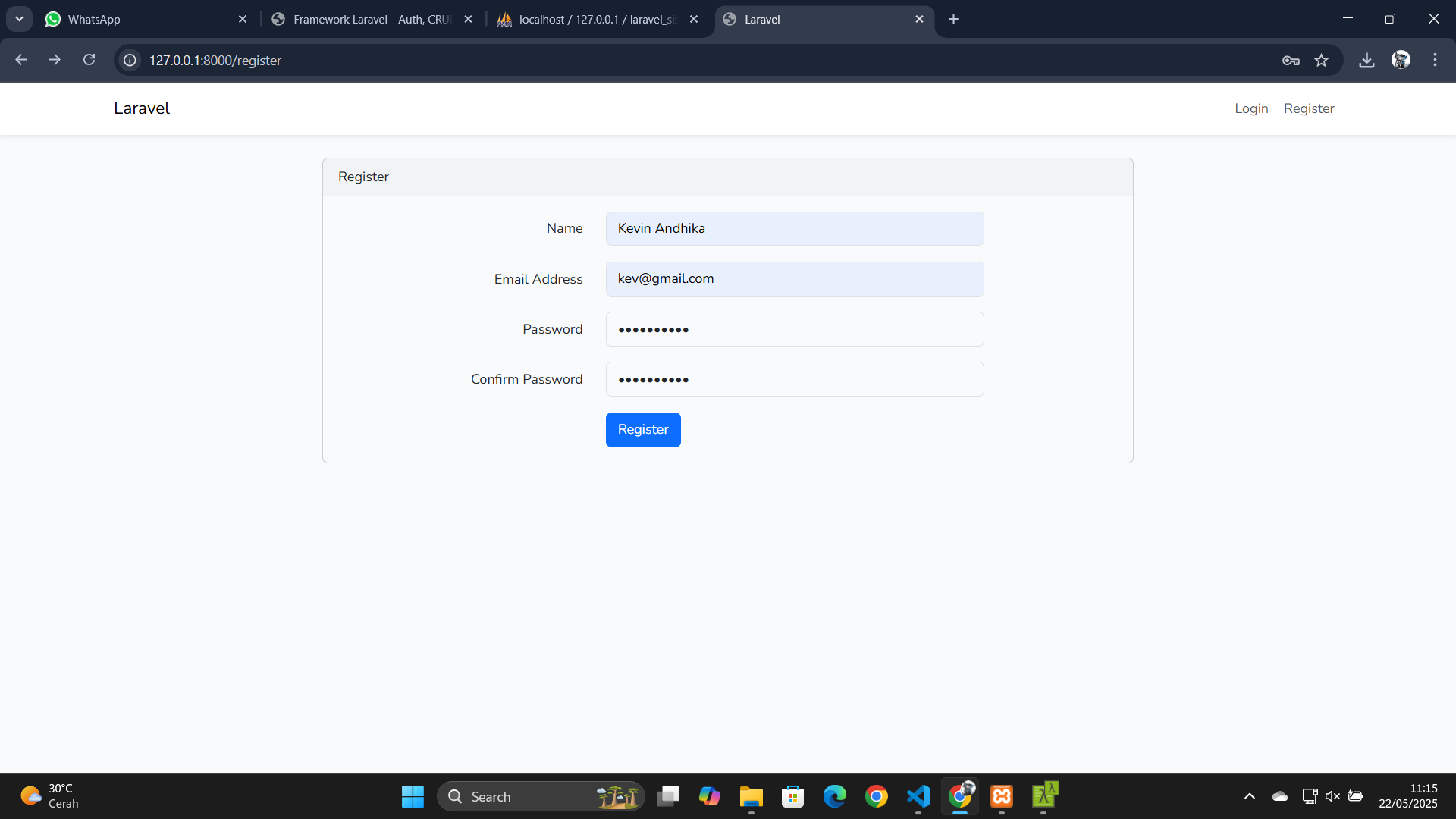Open the browser downloads icon
The height and width of the screenshot is (819, 1456).
[x=1367, y=61]
